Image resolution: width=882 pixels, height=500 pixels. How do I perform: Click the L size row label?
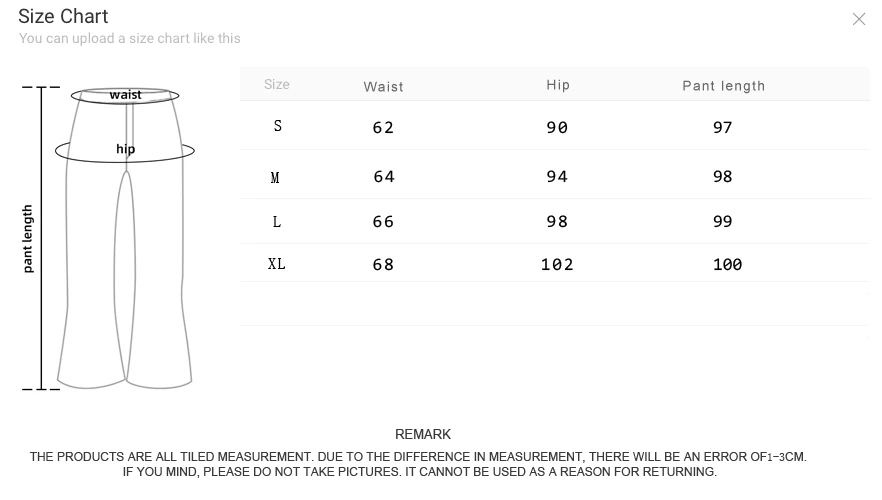(x=277, y=221)
